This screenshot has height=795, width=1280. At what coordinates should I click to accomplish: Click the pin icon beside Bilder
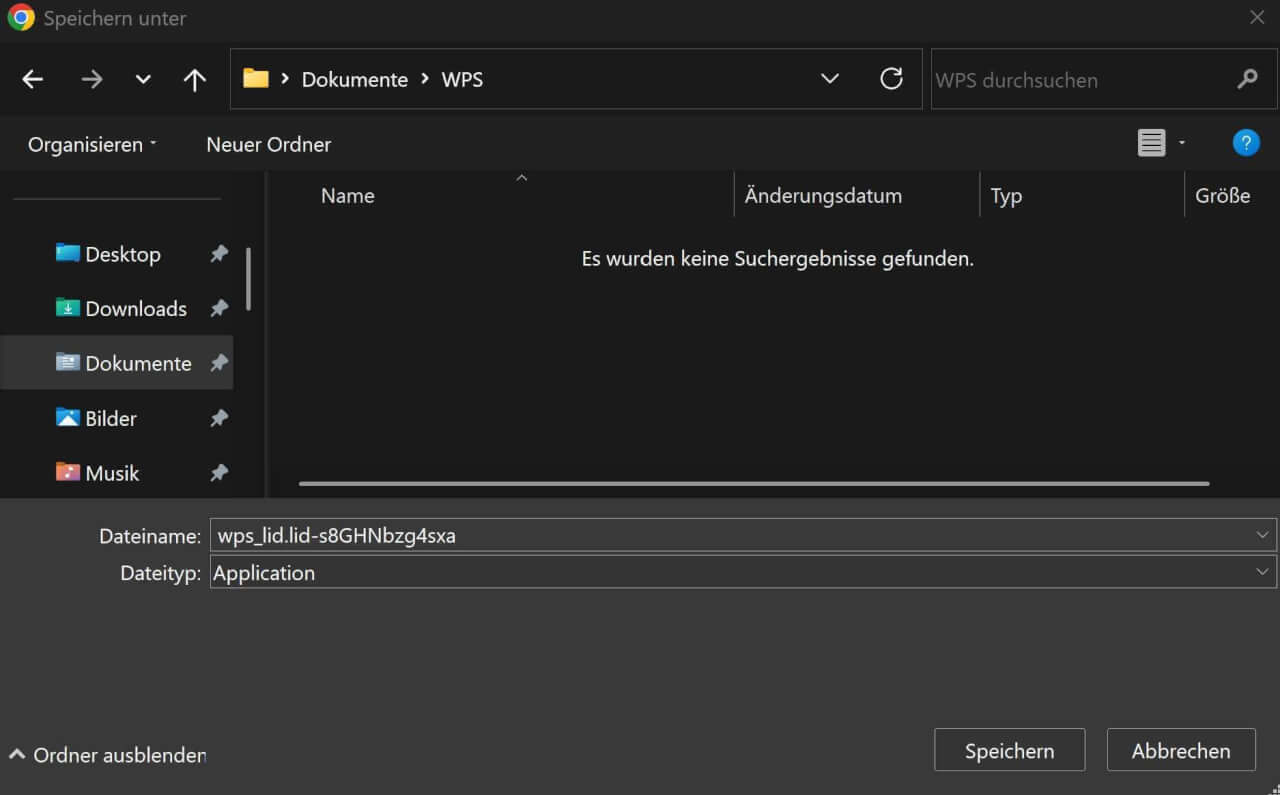click(219, 418)
